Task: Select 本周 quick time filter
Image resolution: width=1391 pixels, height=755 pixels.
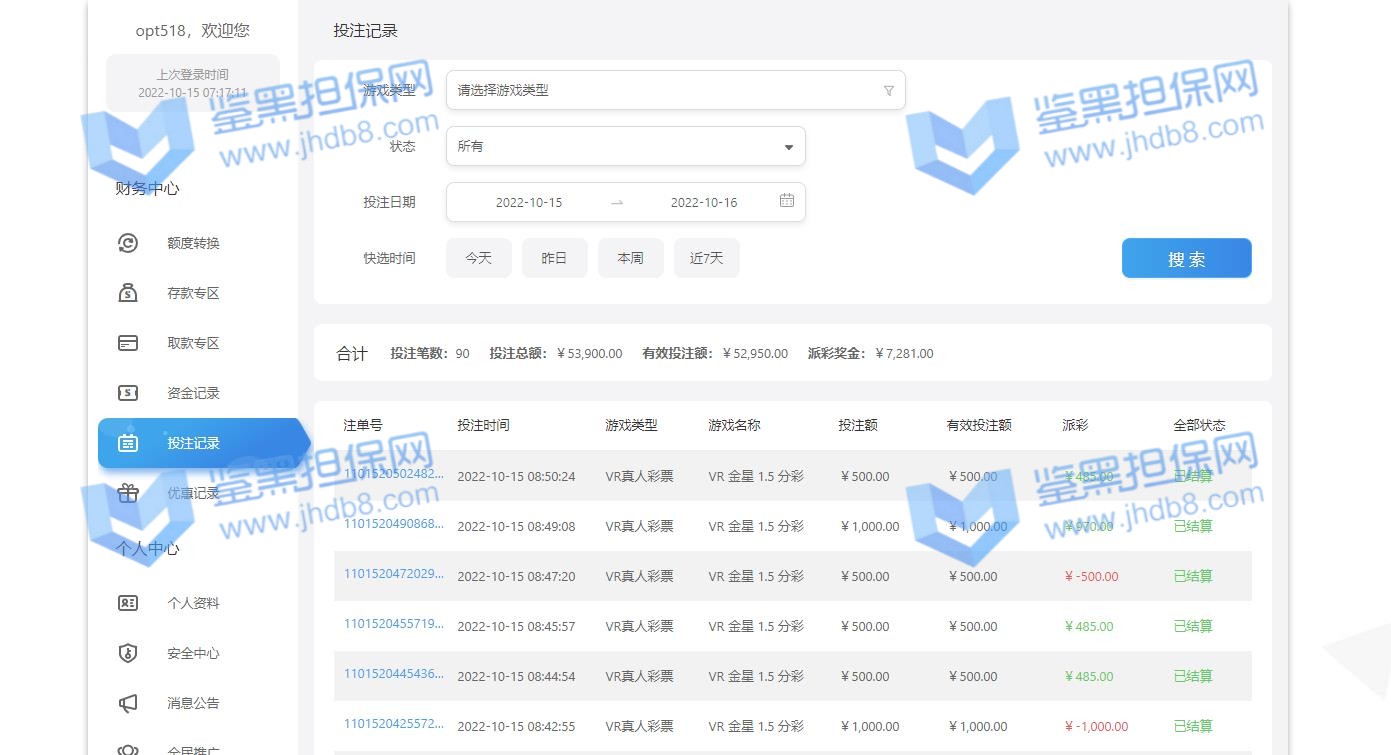Action: (x=630, y=258)
